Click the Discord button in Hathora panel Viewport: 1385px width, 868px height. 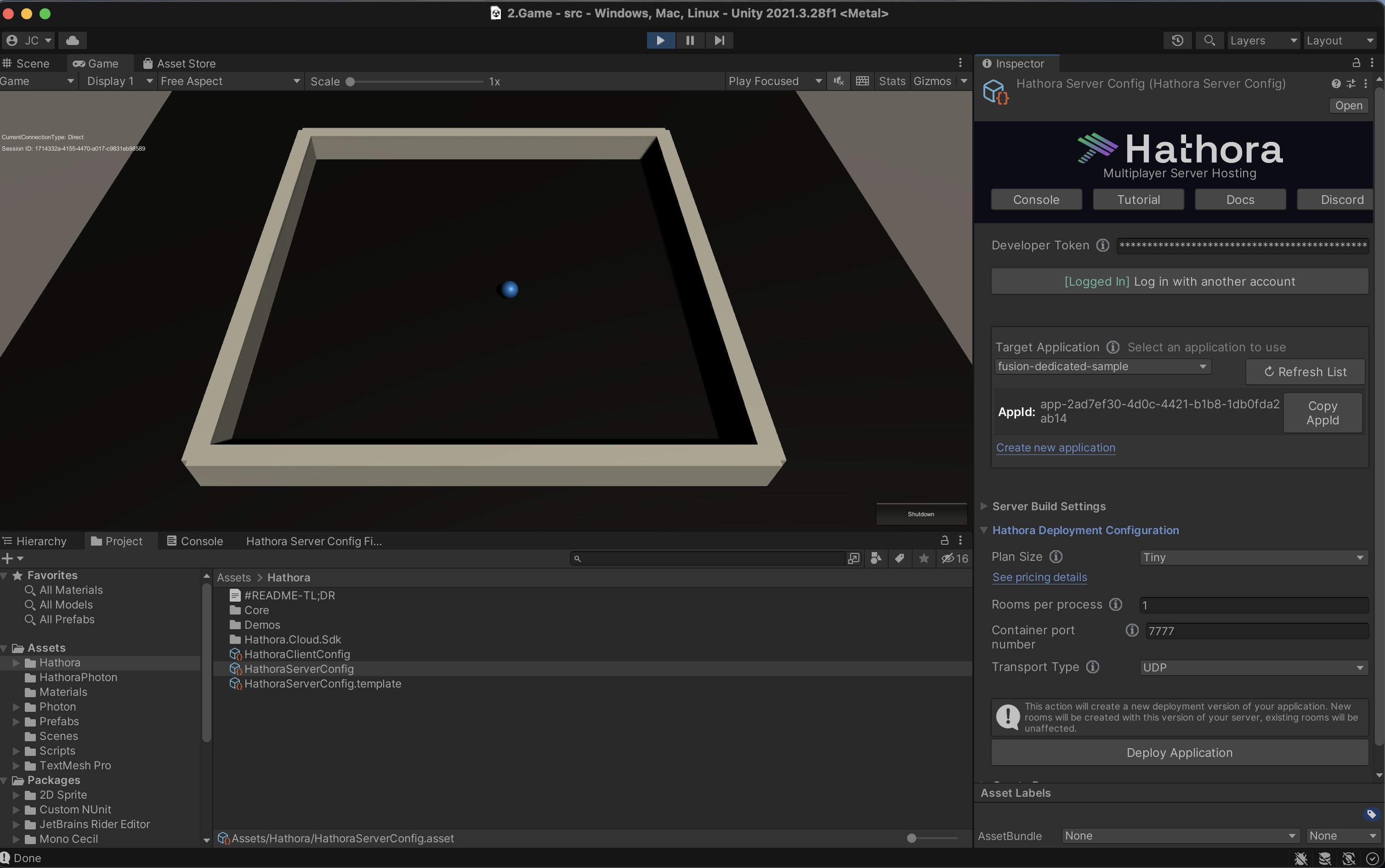[1342, 199]
